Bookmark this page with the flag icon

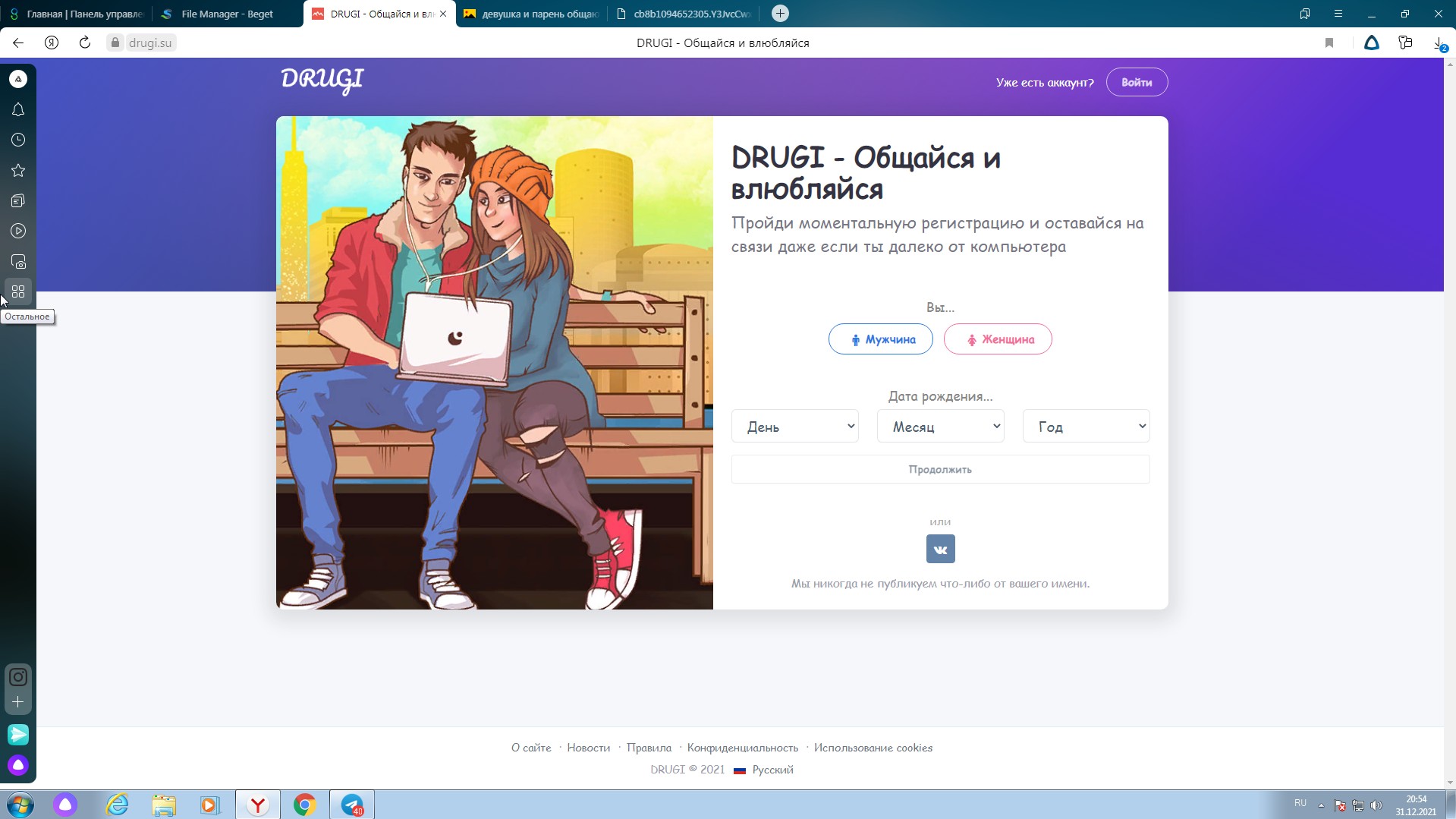(x=1329, y=43)
